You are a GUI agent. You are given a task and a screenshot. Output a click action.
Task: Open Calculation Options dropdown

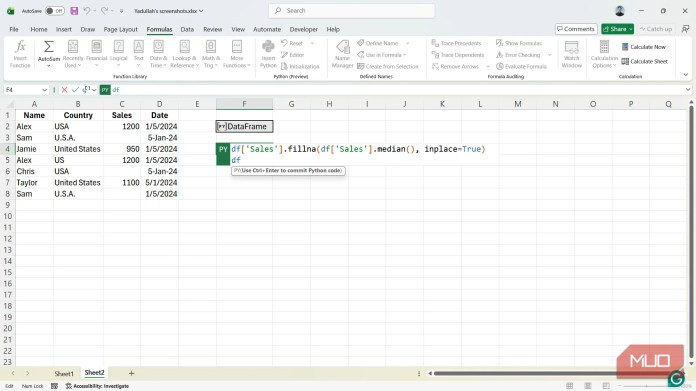(604, 54)
